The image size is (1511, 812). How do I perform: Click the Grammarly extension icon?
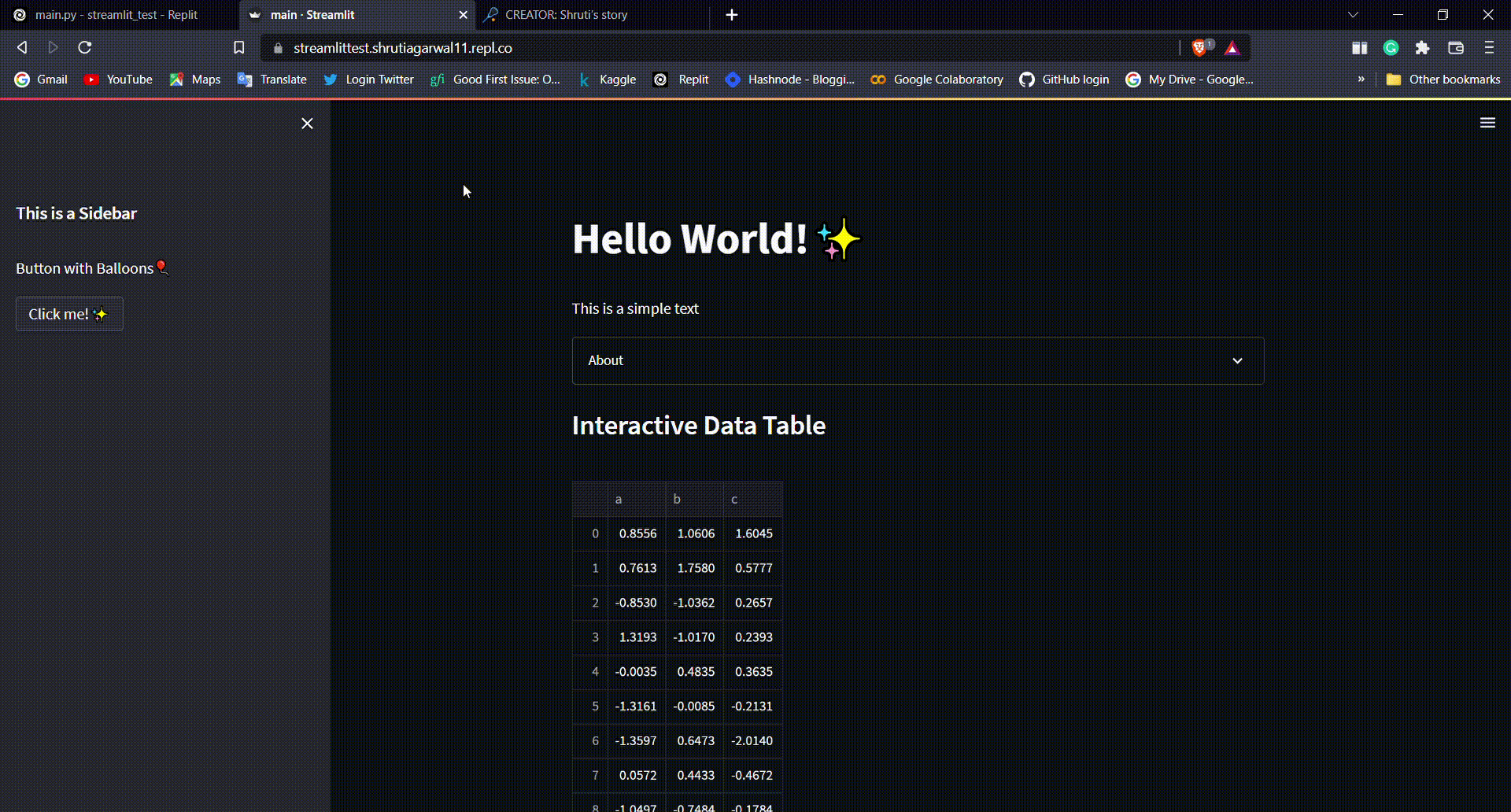1391,48
